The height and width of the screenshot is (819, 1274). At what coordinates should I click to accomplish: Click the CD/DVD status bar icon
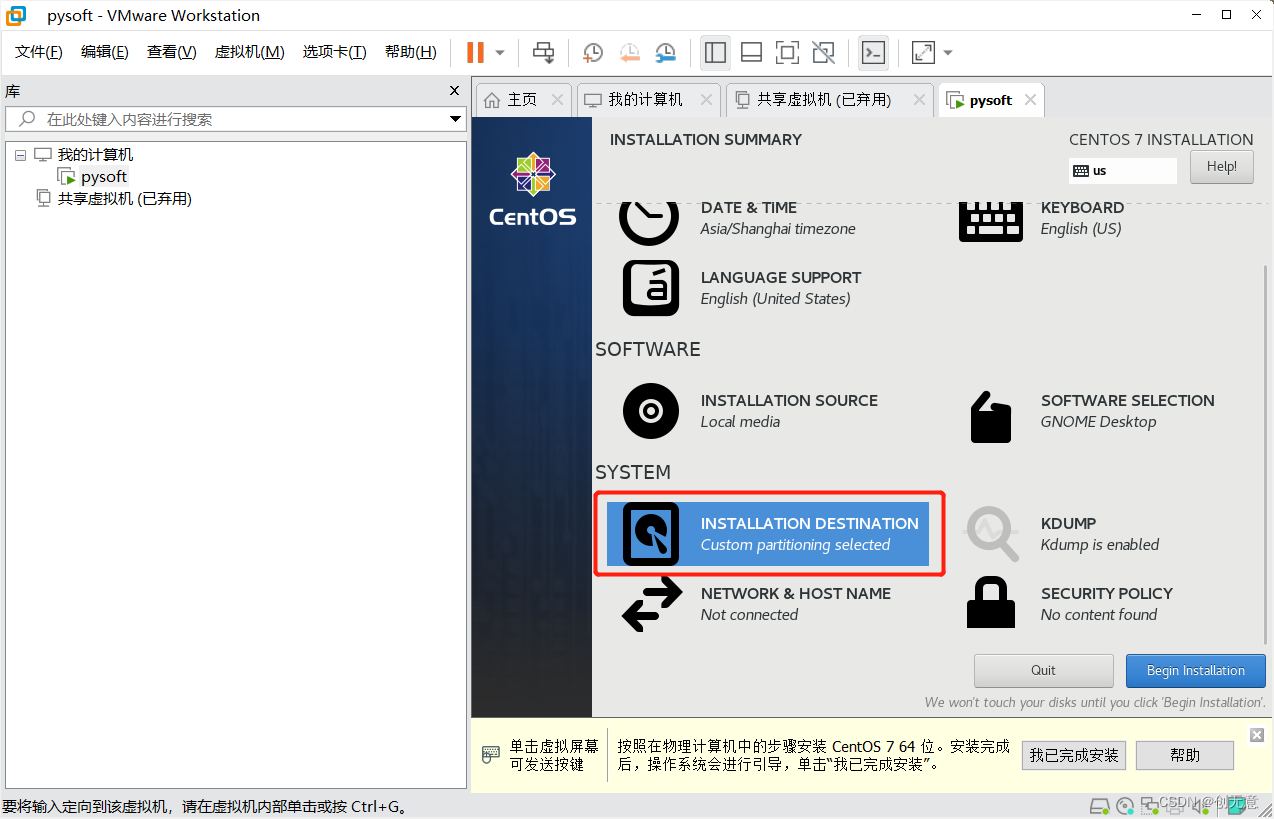[x=1124, y=805]
